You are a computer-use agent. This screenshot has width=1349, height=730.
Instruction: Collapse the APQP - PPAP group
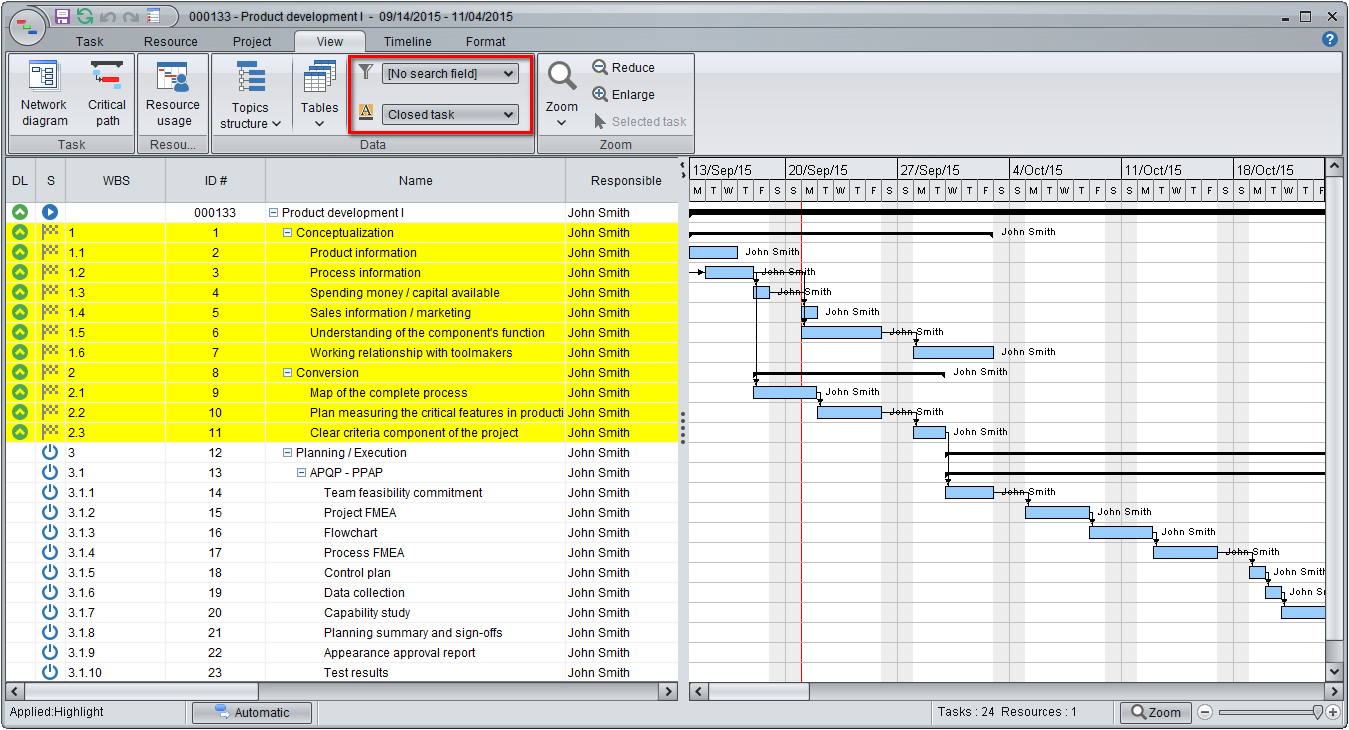[301, 472]
